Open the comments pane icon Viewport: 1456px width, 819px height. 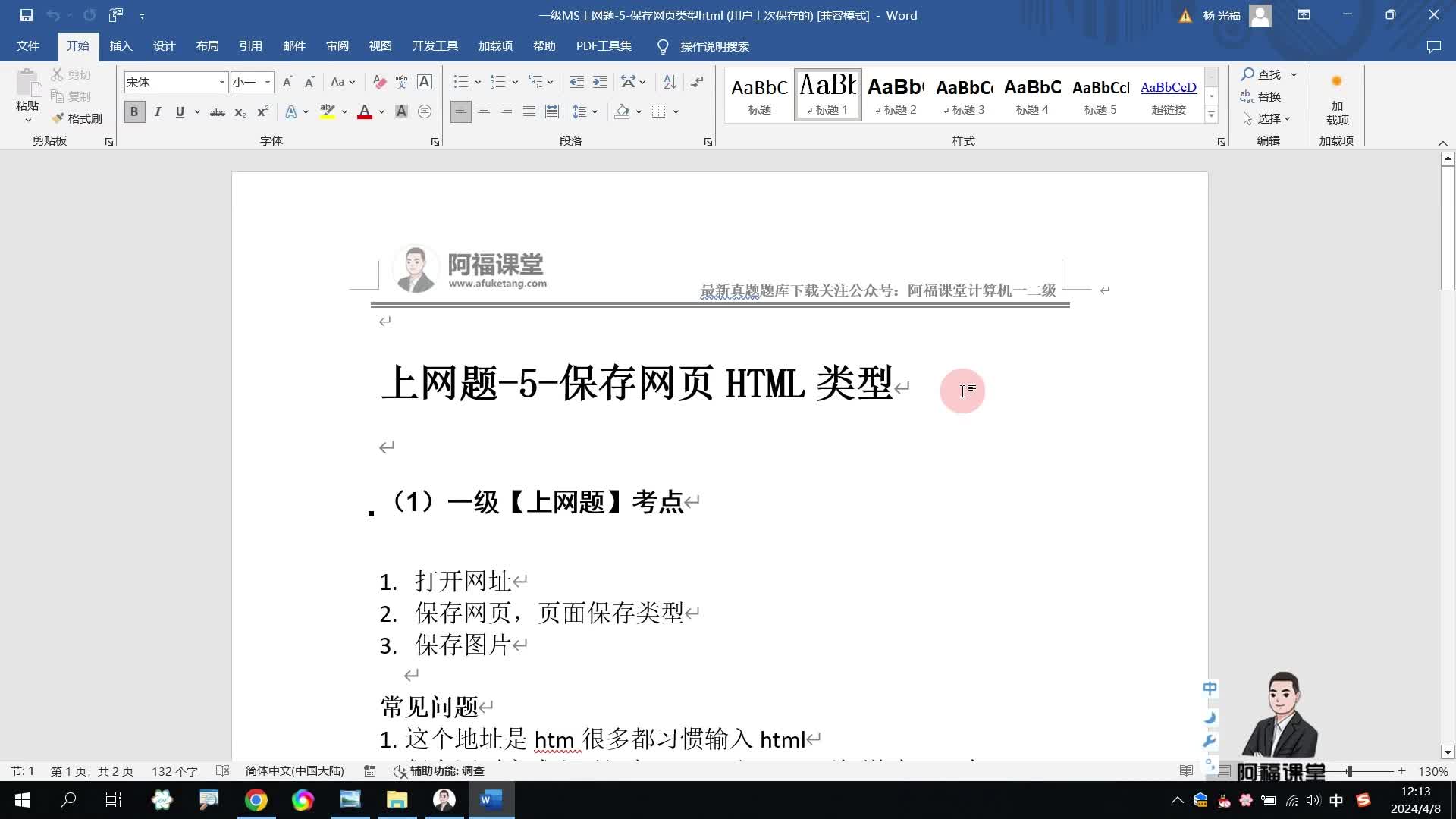(x=1433, y=46)
